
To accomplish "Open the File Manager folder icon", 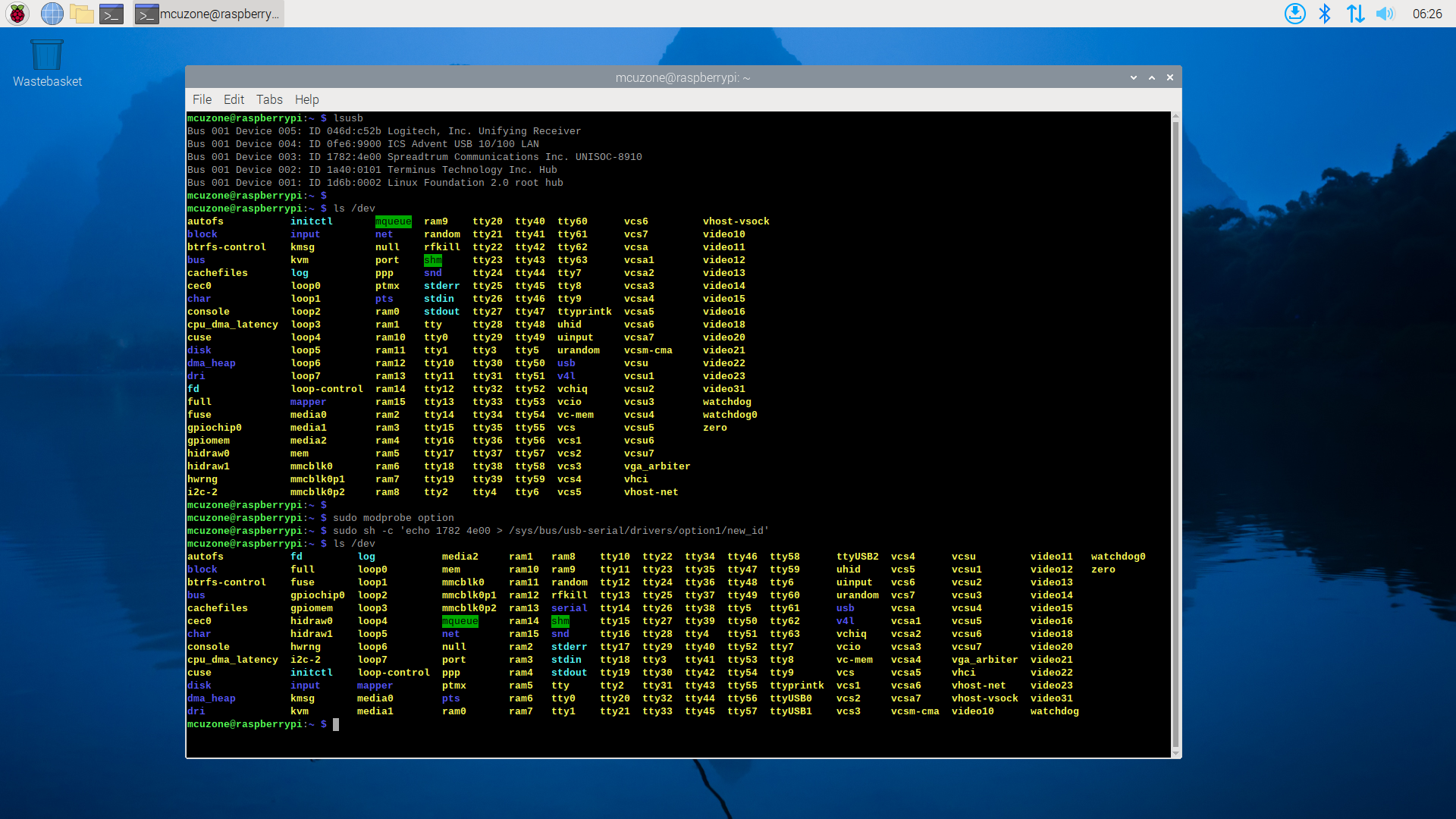I will click(x=81, y=14).
